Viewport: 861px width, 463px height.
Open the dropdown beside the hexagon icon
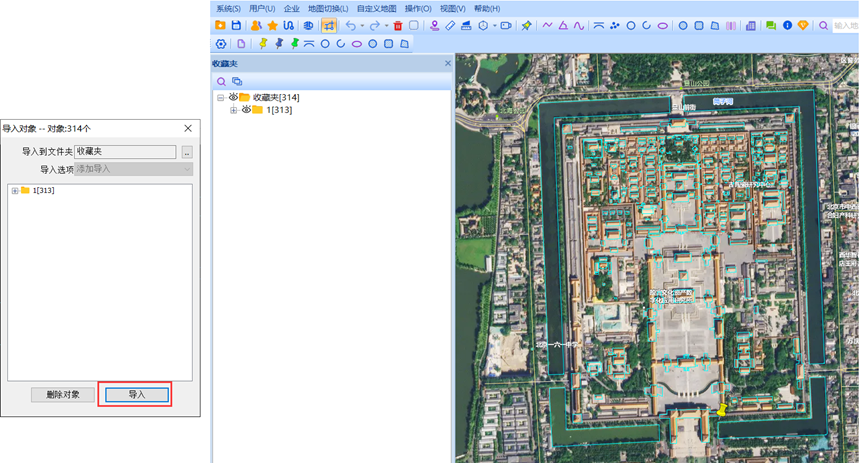tap(494, 26)
